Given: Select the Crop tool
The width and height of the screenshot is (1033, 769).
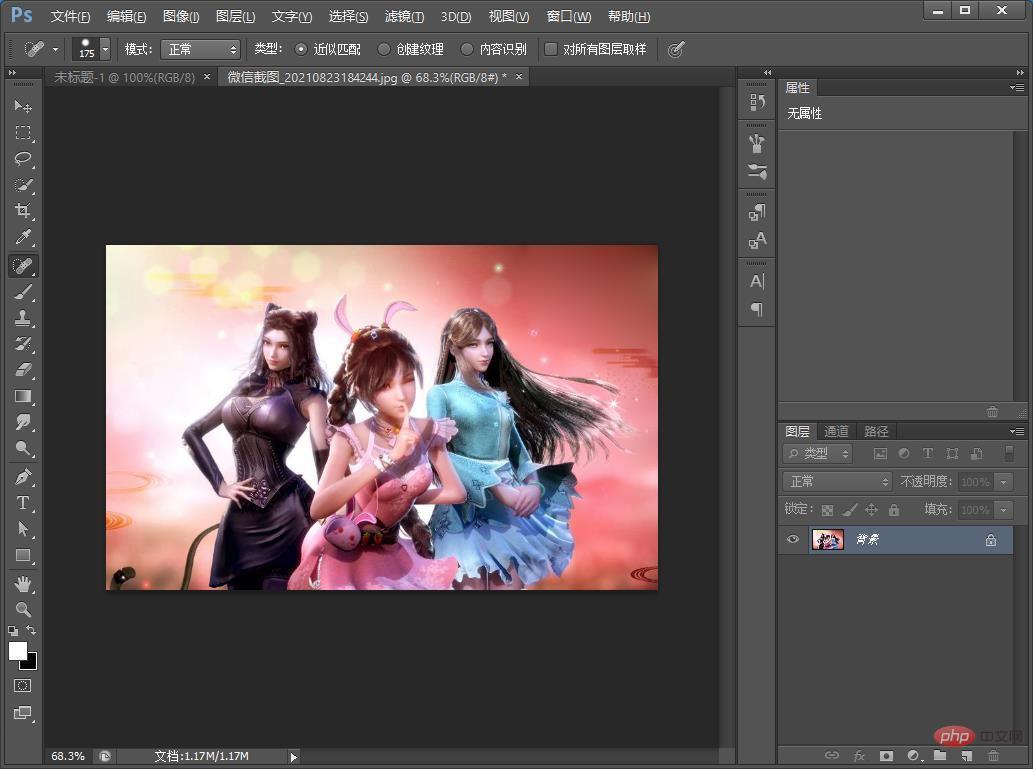Looking at the screenshot, I should click(x=23, y=211).
